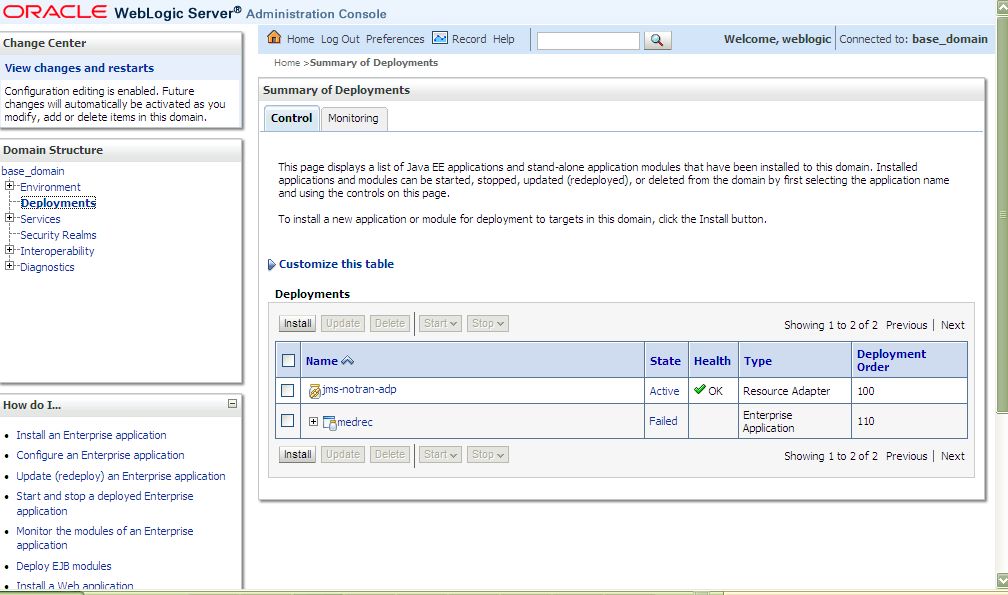Screen dimensions: 1008x595
Task: Open View changes and restarts link
Action: (x=79, y=68)
